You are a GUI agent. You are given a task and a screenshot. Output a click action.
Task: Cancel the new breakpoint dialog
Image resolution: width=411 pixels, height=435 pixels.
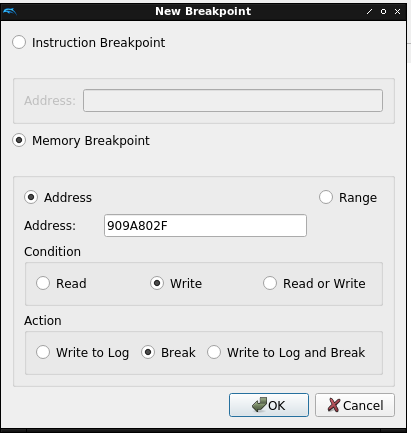tap(355, 405)
